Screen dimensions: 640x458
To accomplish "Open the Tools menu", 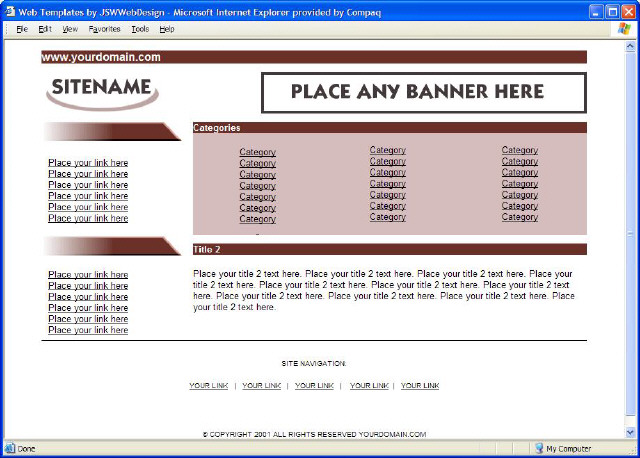I will [x=140, y=29].
